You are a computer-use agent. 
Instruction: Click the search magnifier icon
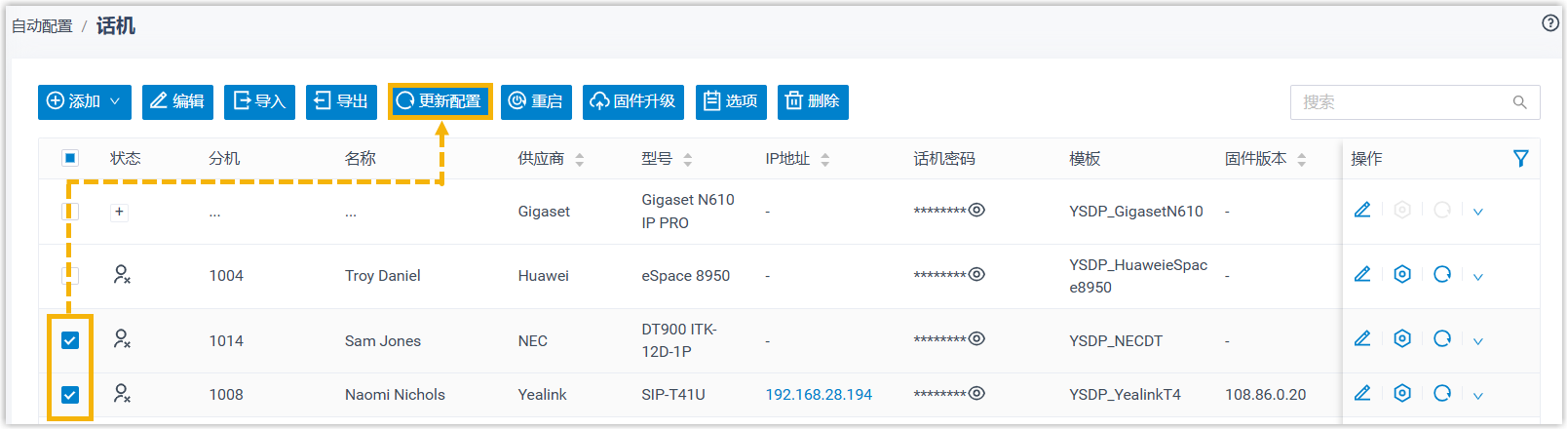pyautogui.click(x=1519, y=102)
